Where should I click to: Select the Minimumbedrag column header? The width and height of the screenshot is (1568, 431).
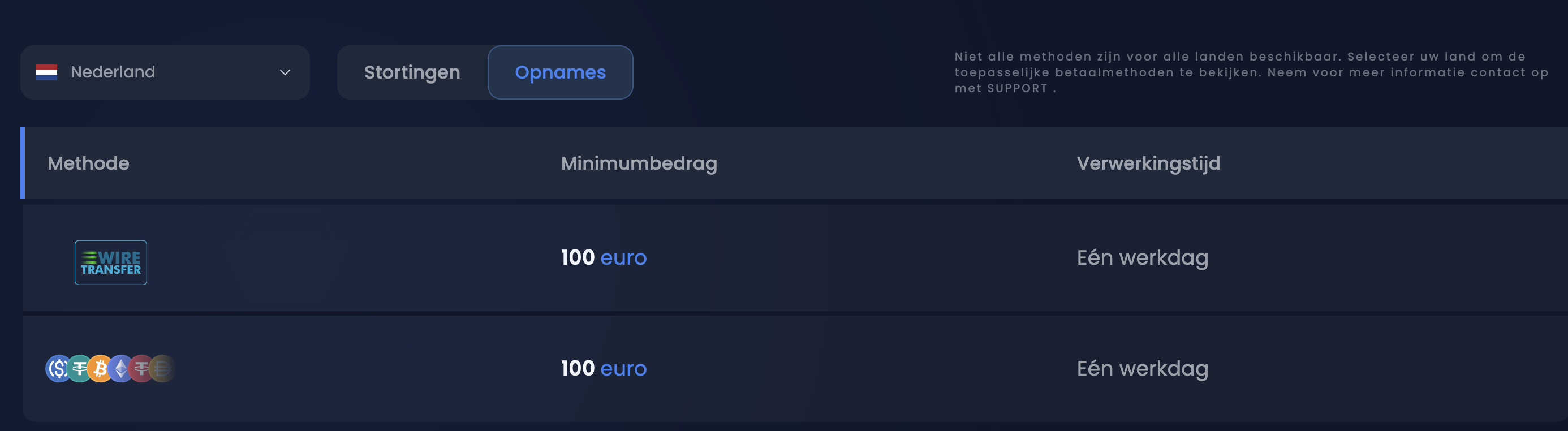click(639, 162)
